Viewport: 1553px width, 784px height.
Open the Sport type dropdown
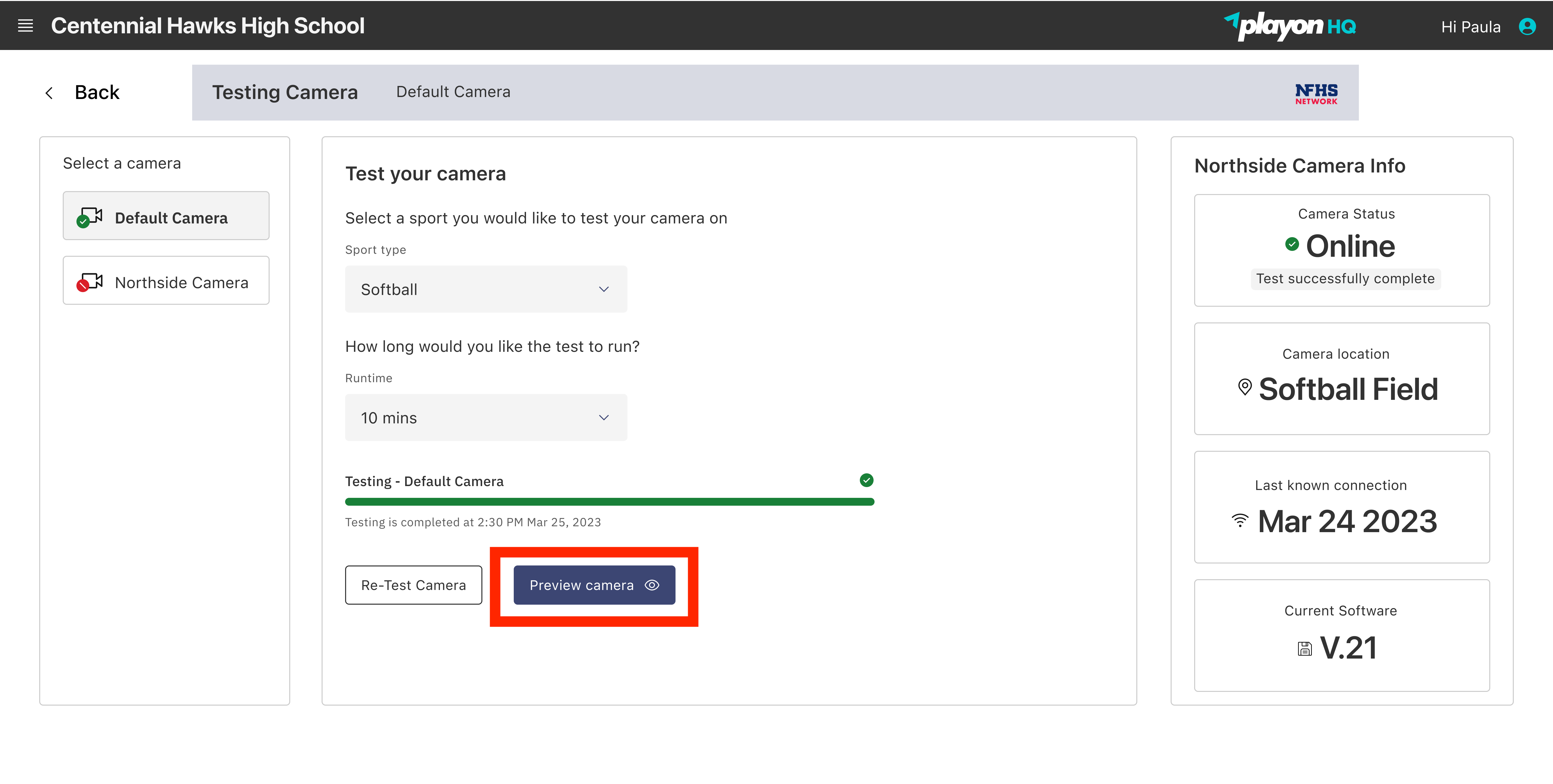(486, 289)
